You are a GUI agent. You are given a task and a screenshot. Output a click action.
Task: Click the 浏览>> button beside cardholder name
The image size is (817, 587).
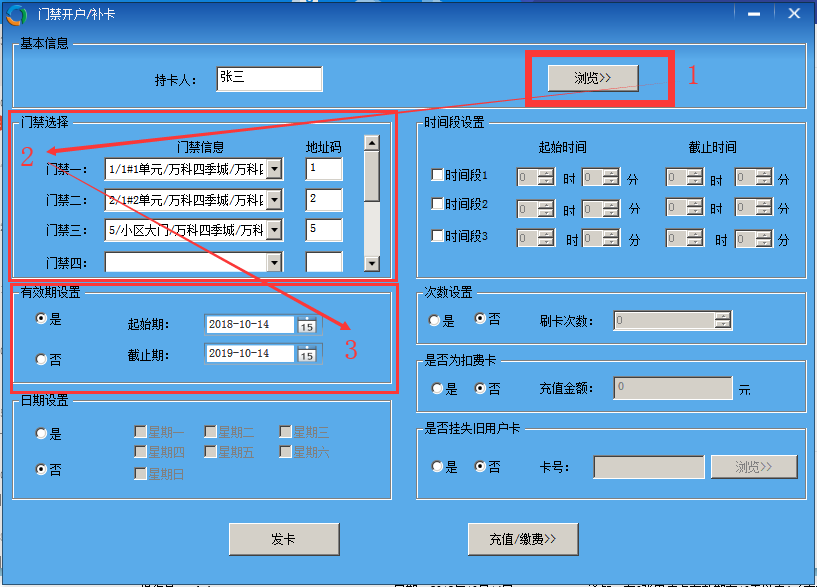click(x=592, y=78)
